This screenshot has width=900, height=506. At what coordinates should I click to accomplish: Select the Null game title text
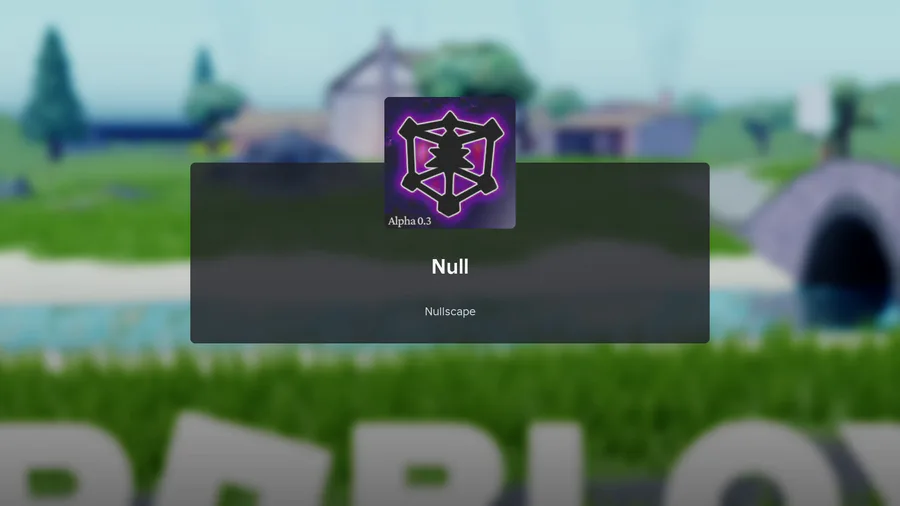450,266
